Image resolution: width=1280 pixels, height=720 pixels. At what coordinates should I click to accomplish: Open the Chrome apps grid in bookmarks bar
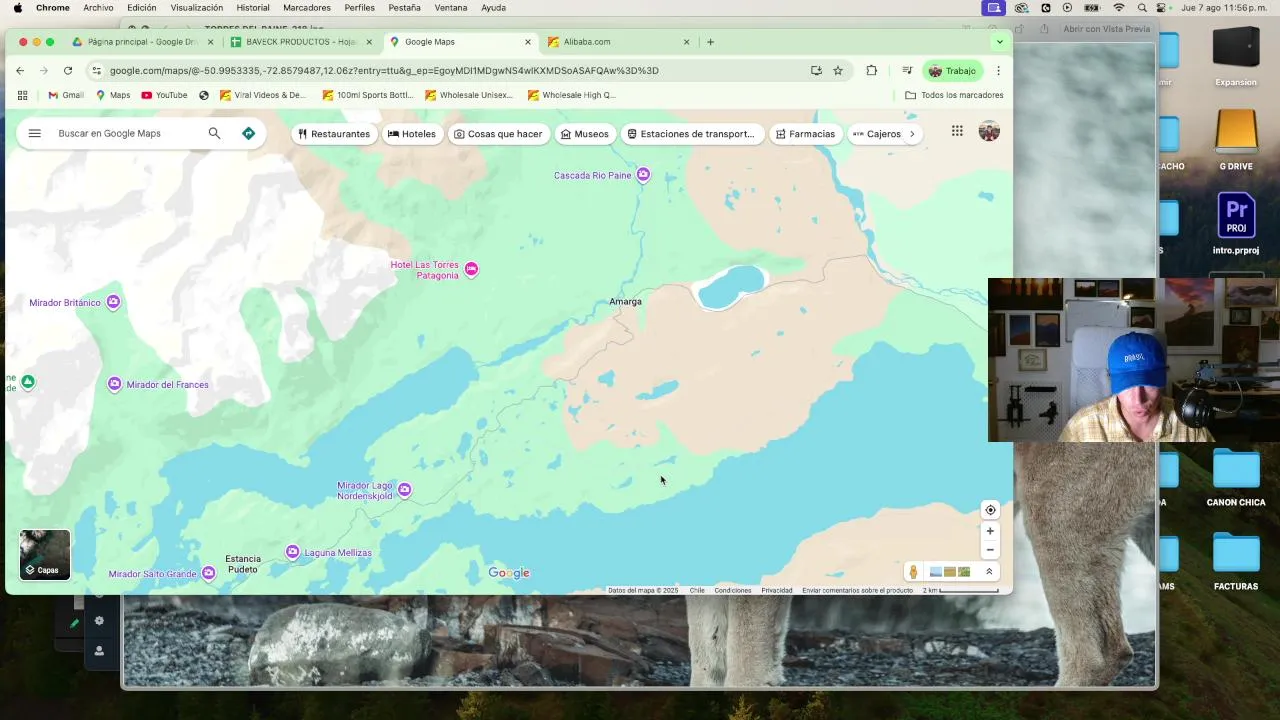pos(22,95)
